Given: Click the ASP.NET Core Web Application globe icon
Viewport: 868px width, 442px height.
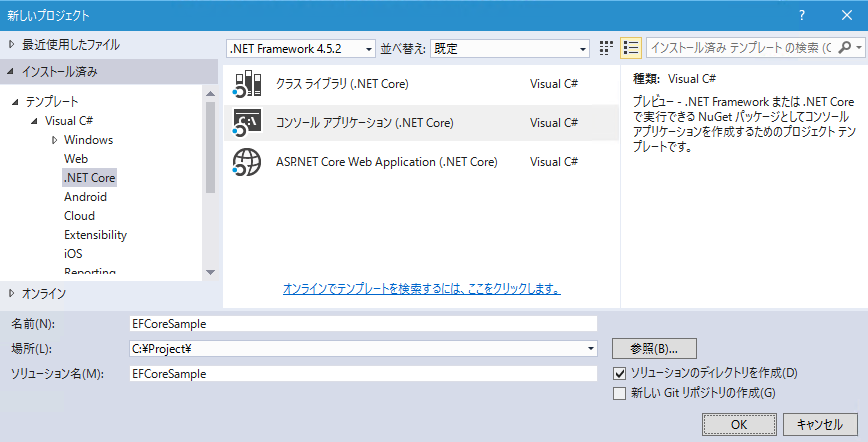Looking at the screenshot, I should 247,162.
